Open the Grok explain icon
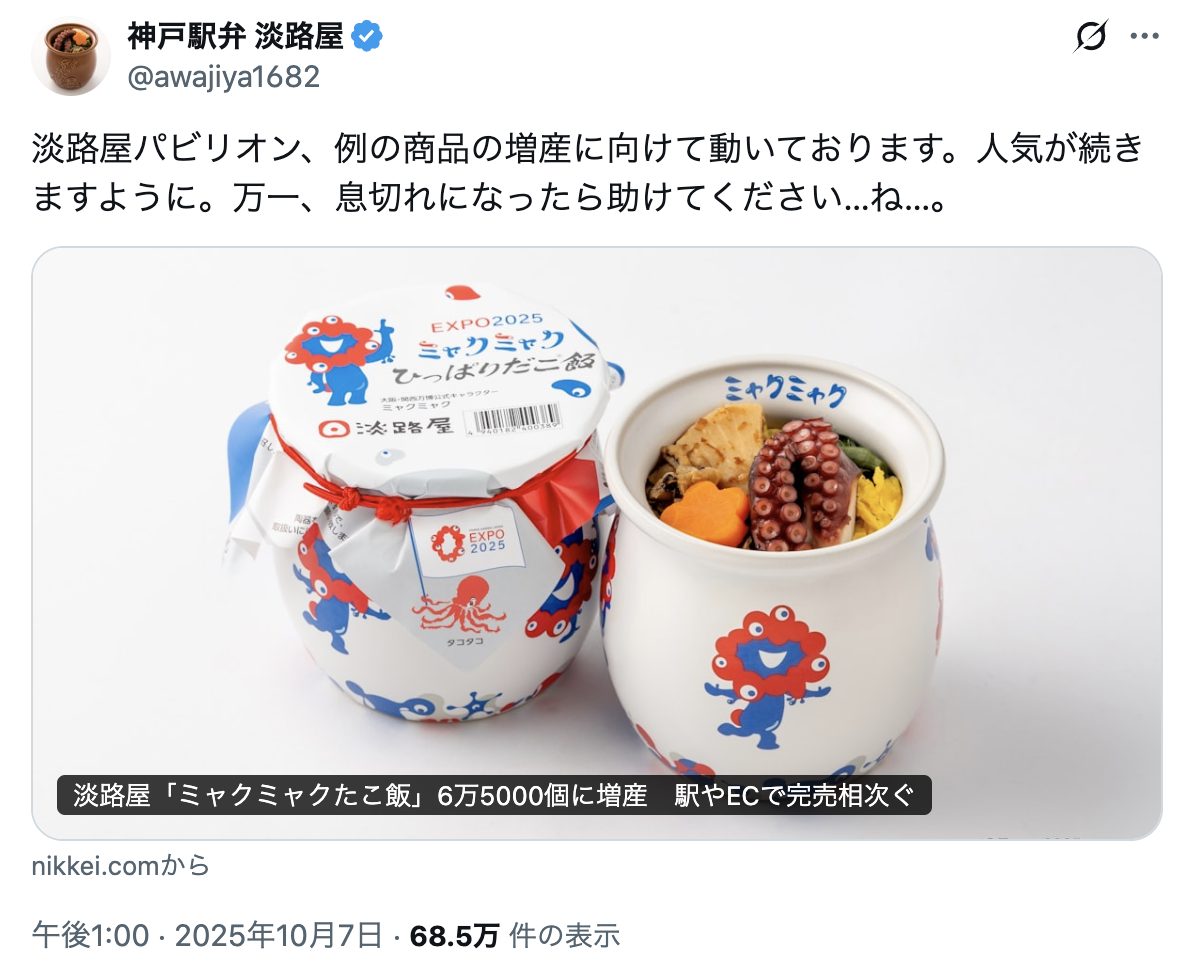 coord(1091,36)
